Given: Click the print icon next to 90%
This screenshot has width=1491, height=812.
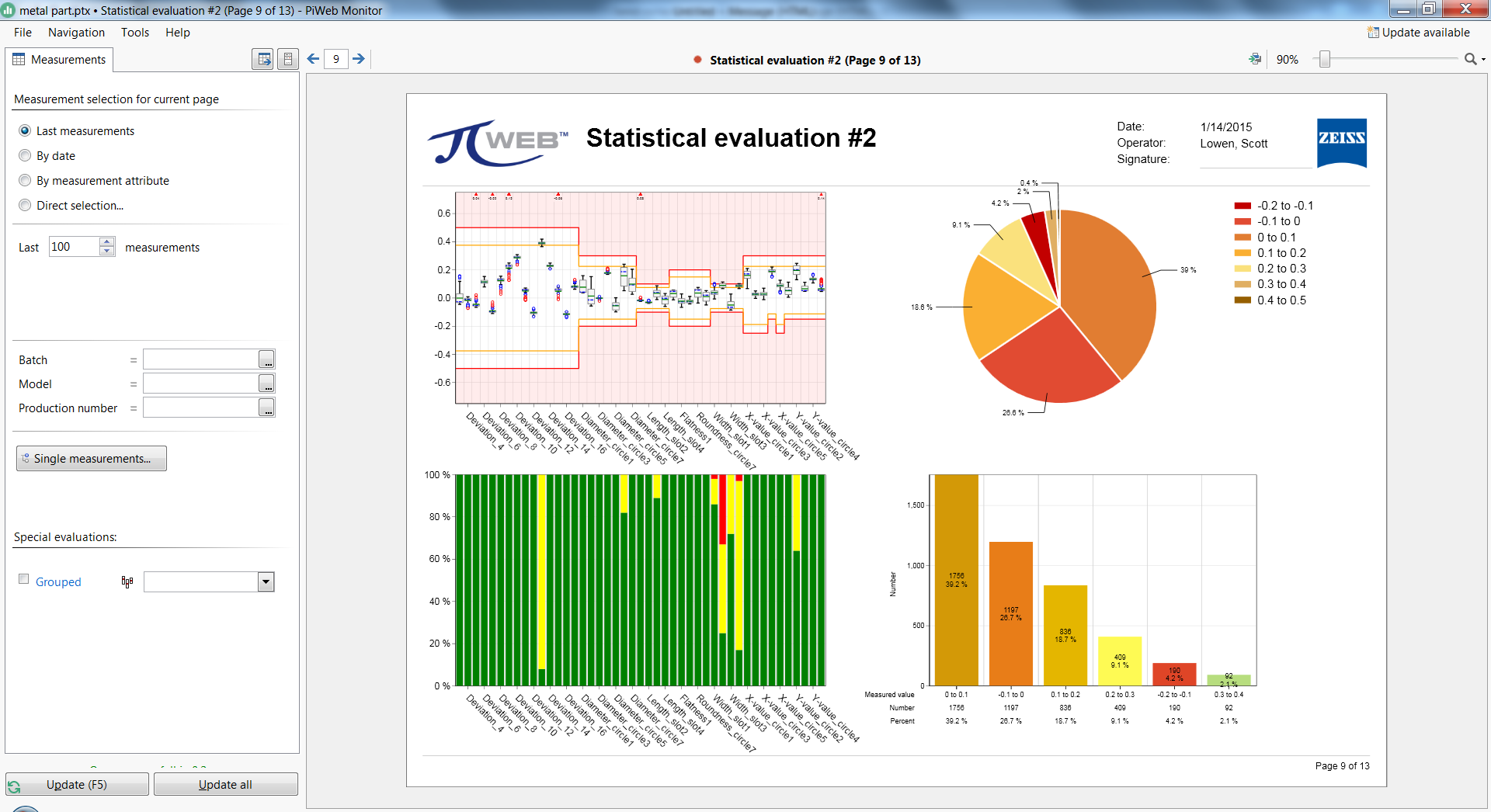Looking at the screenshot, I should (1254, 59).
